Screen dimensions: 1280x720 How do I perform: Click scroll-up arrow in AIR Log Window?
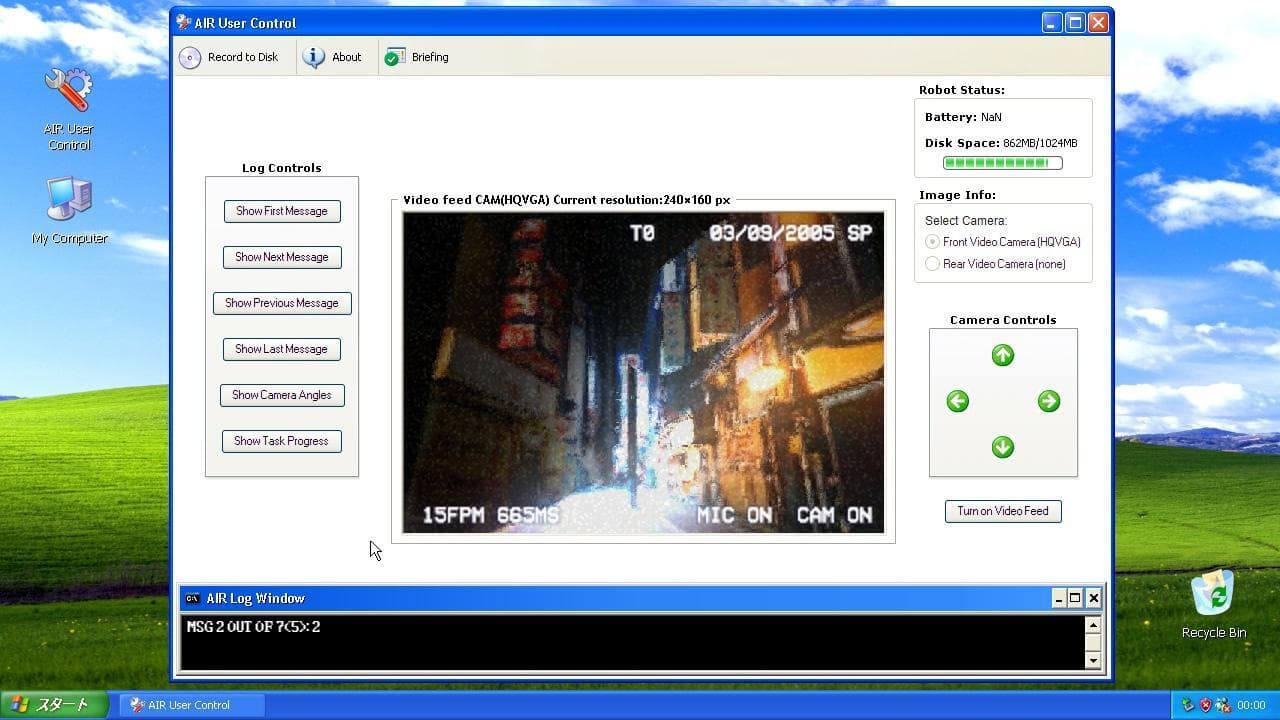tap(1093, 625)
